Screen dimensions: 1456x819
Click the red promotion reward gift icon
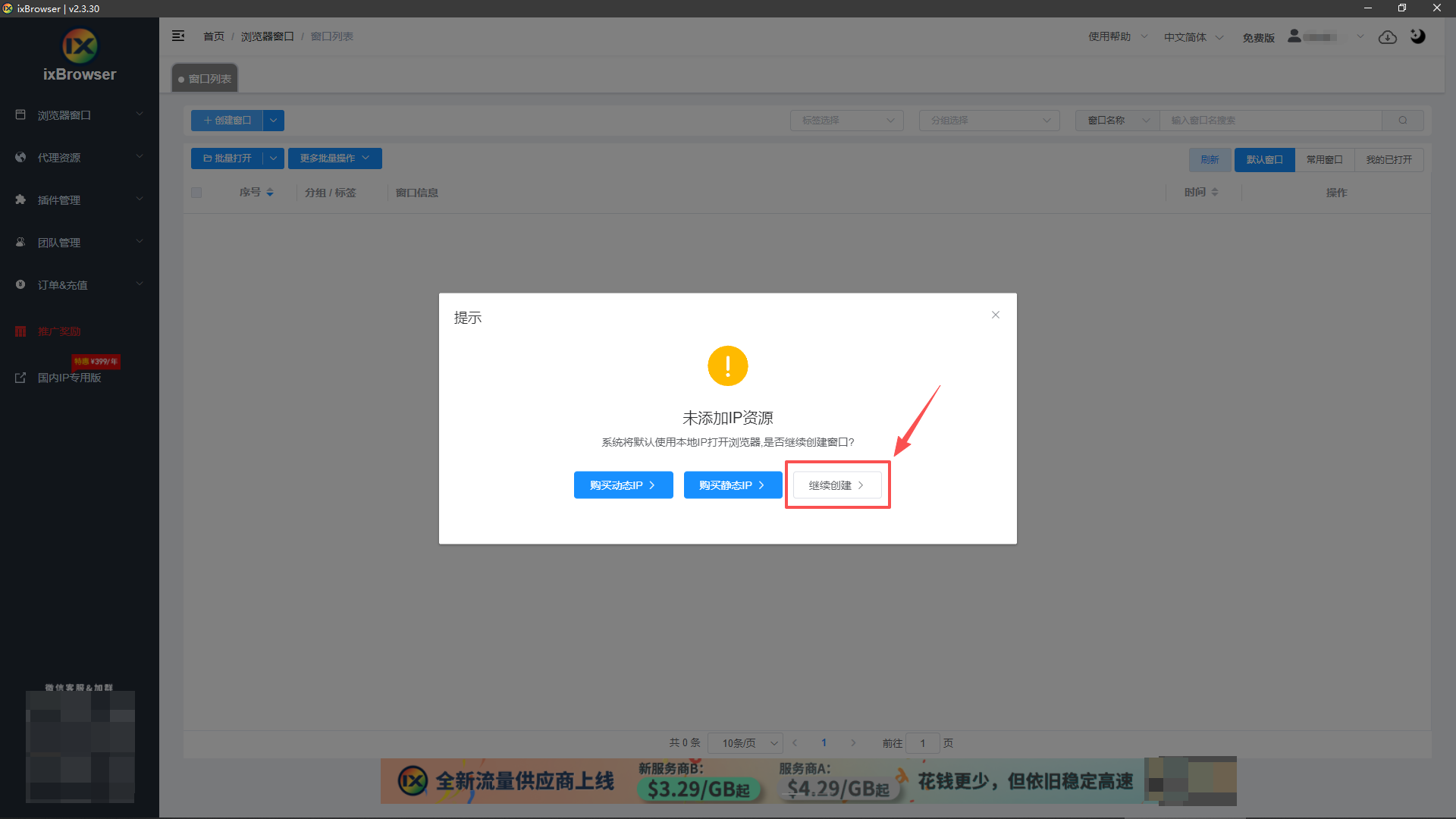tap(20, 331)
